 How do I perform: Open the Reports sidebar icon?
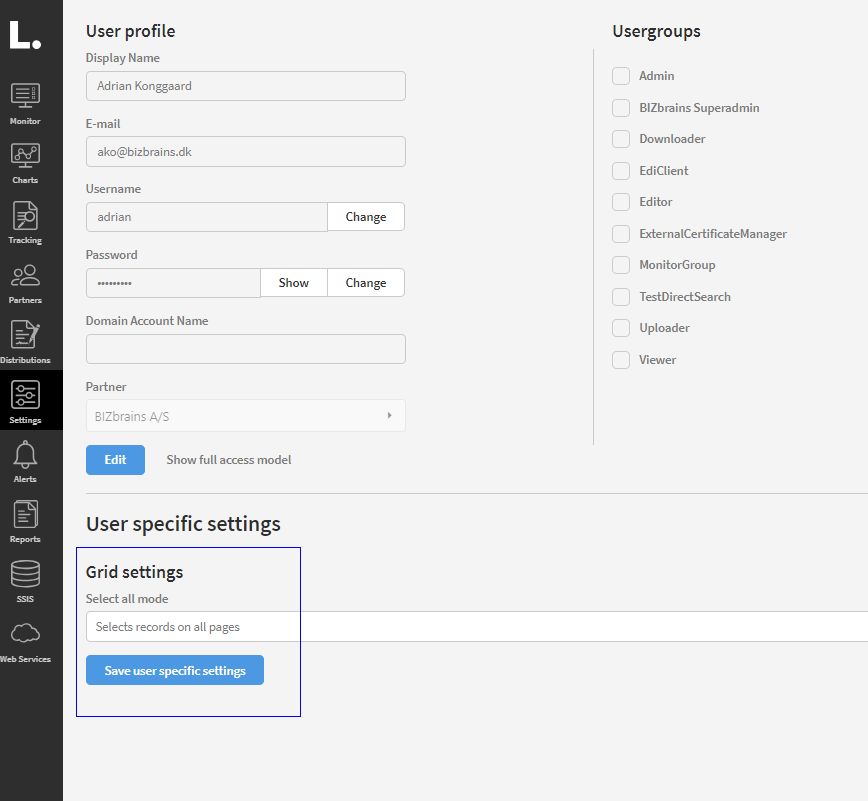coord(25,516)
